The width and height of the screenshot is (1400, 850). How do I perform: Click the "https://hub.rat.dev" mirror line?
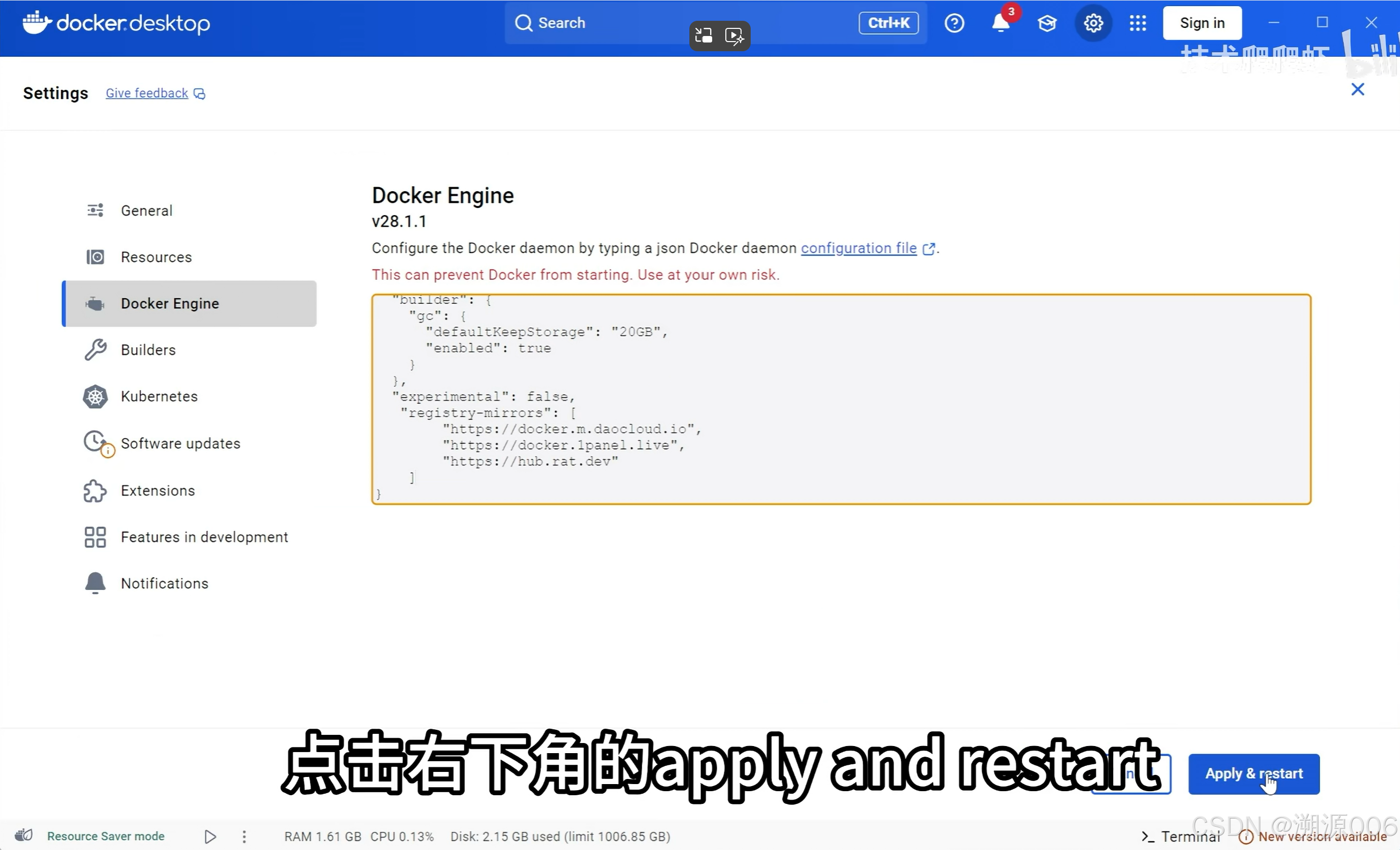point(530,462)
